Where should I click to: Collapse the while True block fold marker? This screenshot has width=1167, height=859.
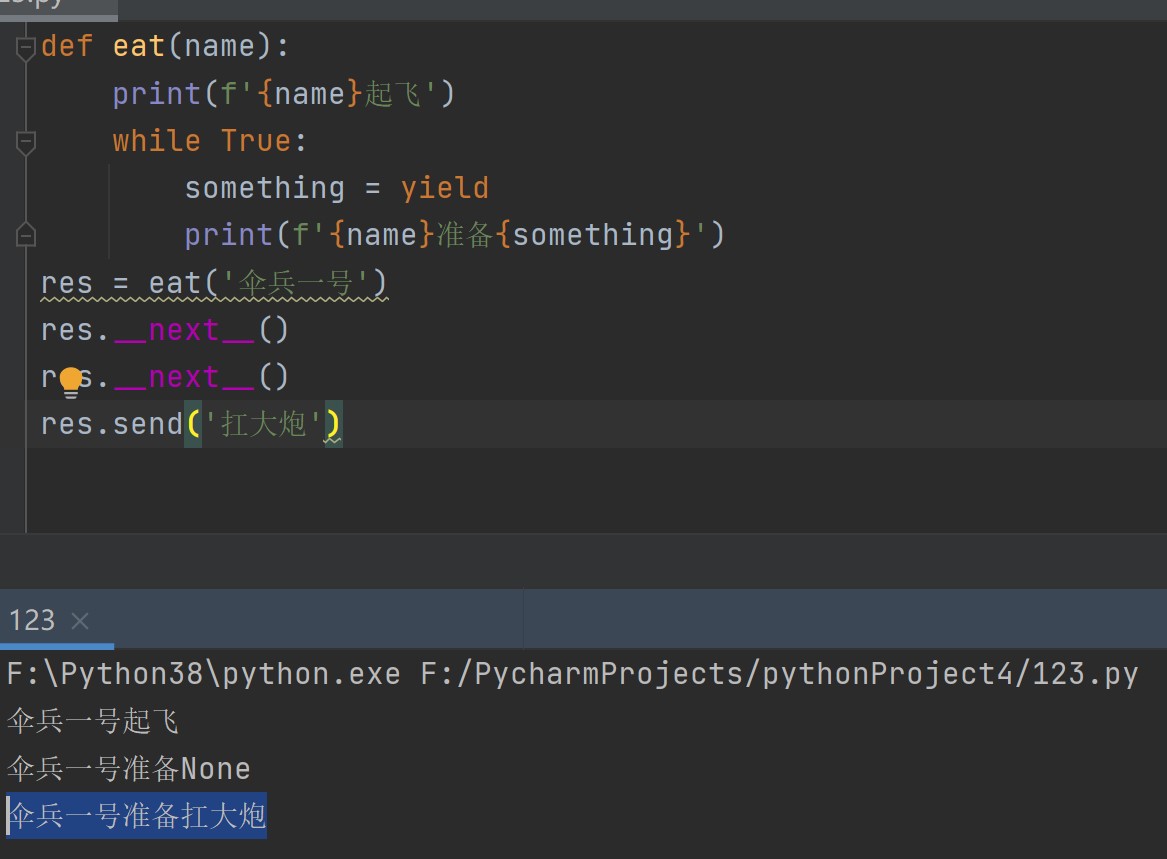[26, 142]
